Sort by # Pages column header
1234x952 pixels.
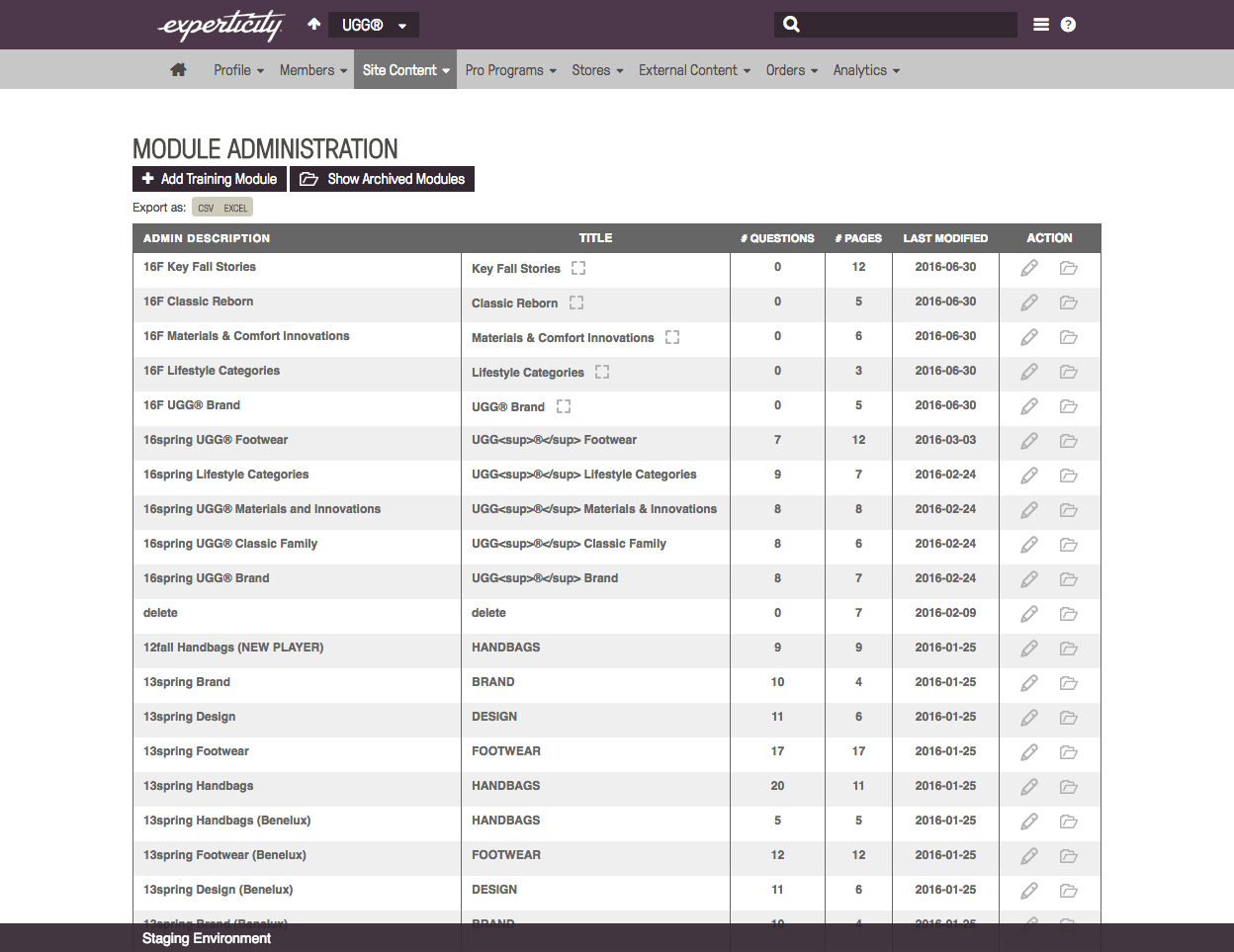(x=858, y=238)
